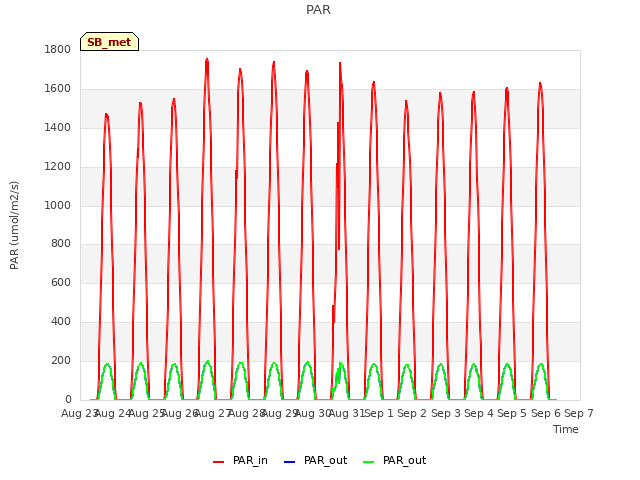Click the Sep 3 x-axis label

coord(446,413)
